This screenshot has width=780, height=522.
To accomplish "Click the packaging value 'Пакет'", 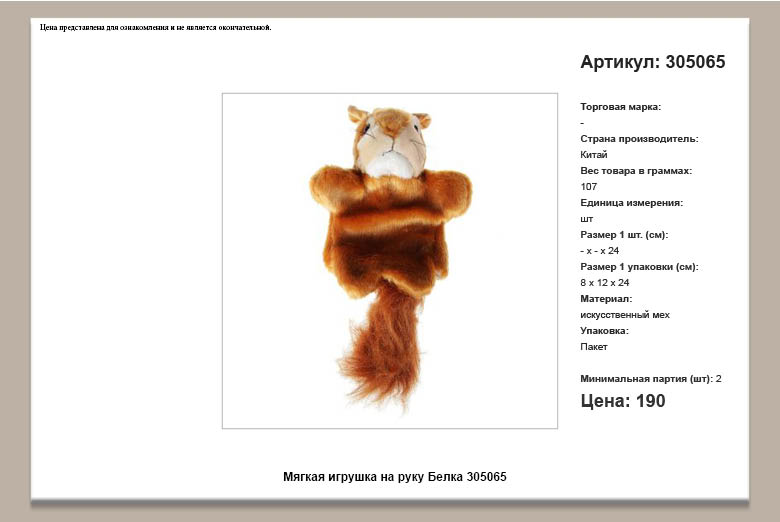I will click(x=593, y=347).
